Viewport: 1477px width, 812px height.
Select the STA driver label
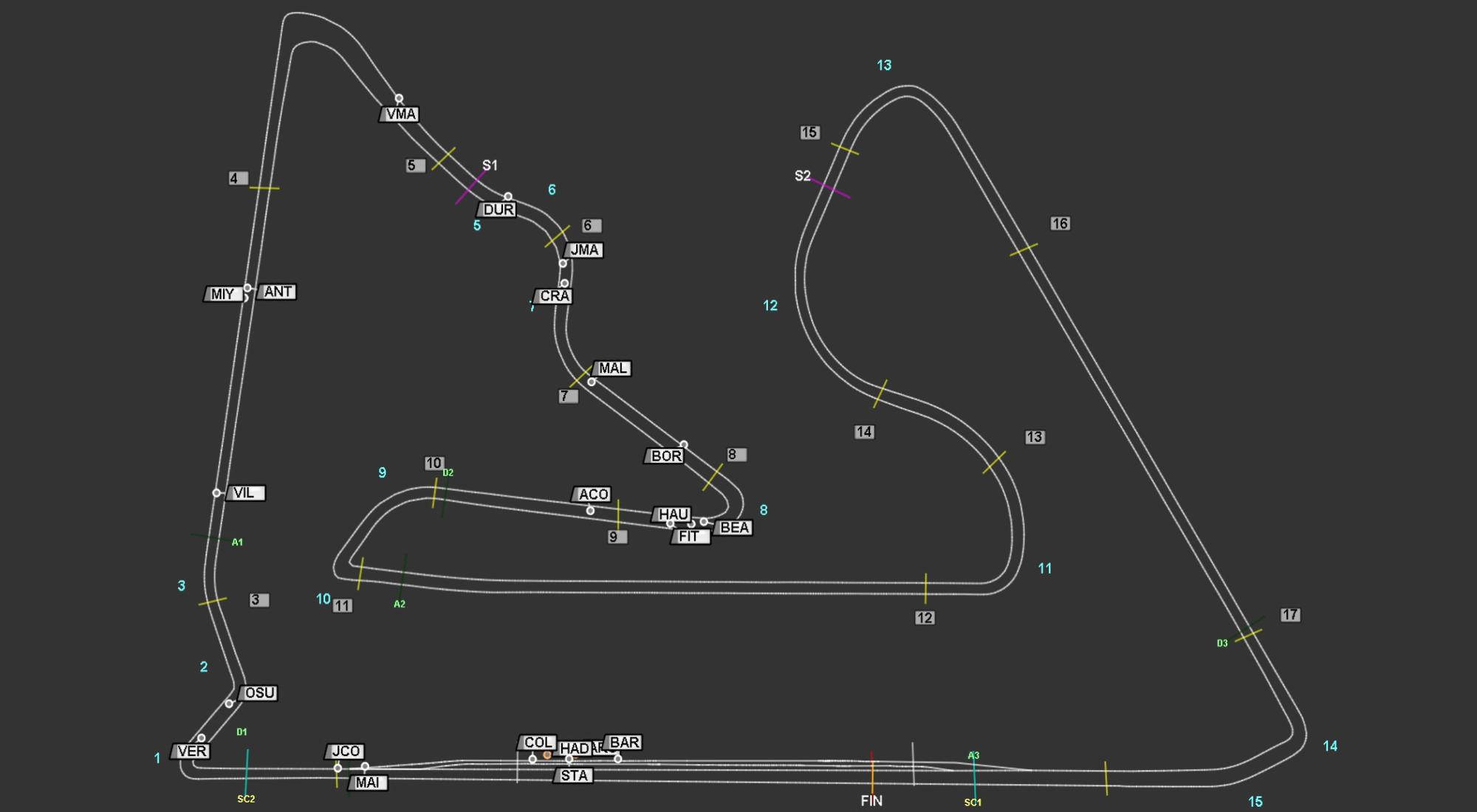tap(573, 776)
